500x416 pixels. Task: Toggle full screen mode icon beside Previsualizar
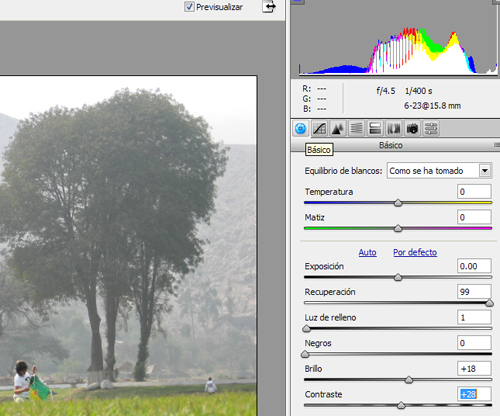pos(269,7)
